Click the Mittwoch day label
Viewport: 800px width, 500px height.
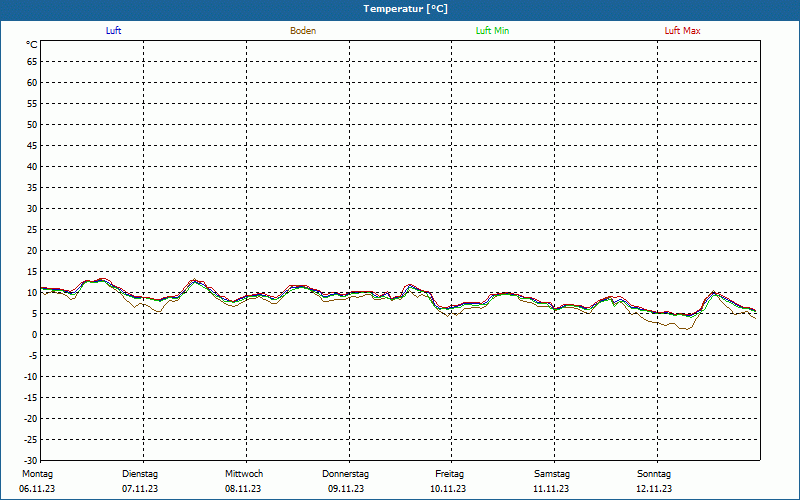pos(244,474)
